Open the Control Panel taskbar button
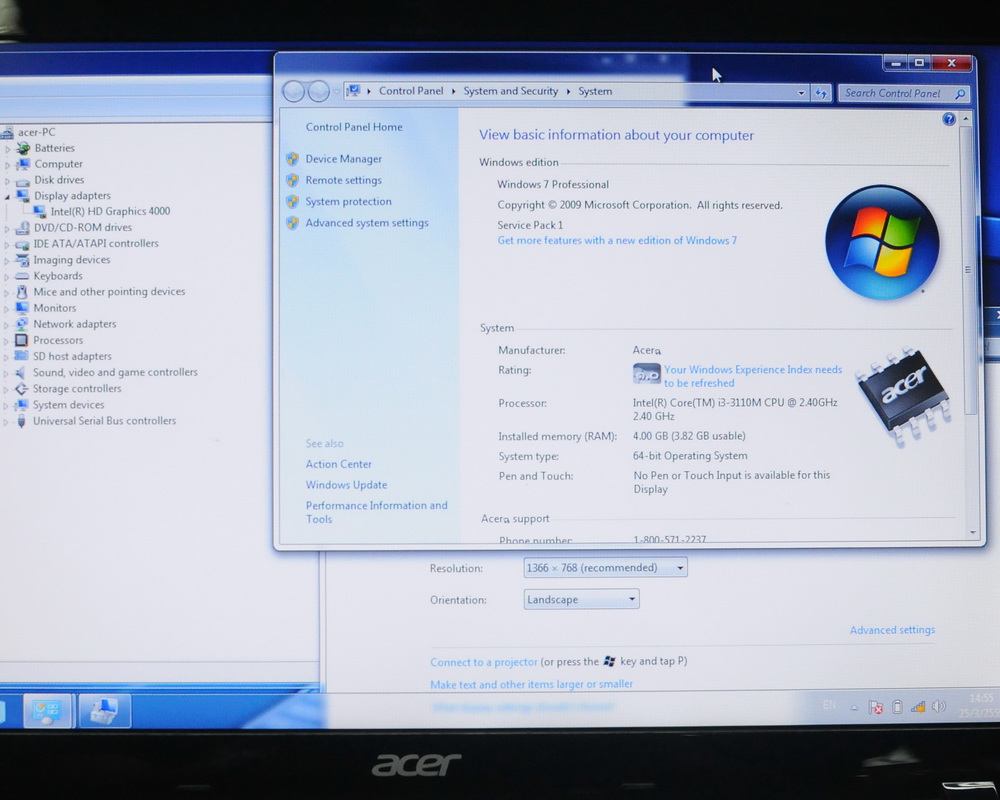Viewport: 1000px width, 800px height. tap(47, 711)
